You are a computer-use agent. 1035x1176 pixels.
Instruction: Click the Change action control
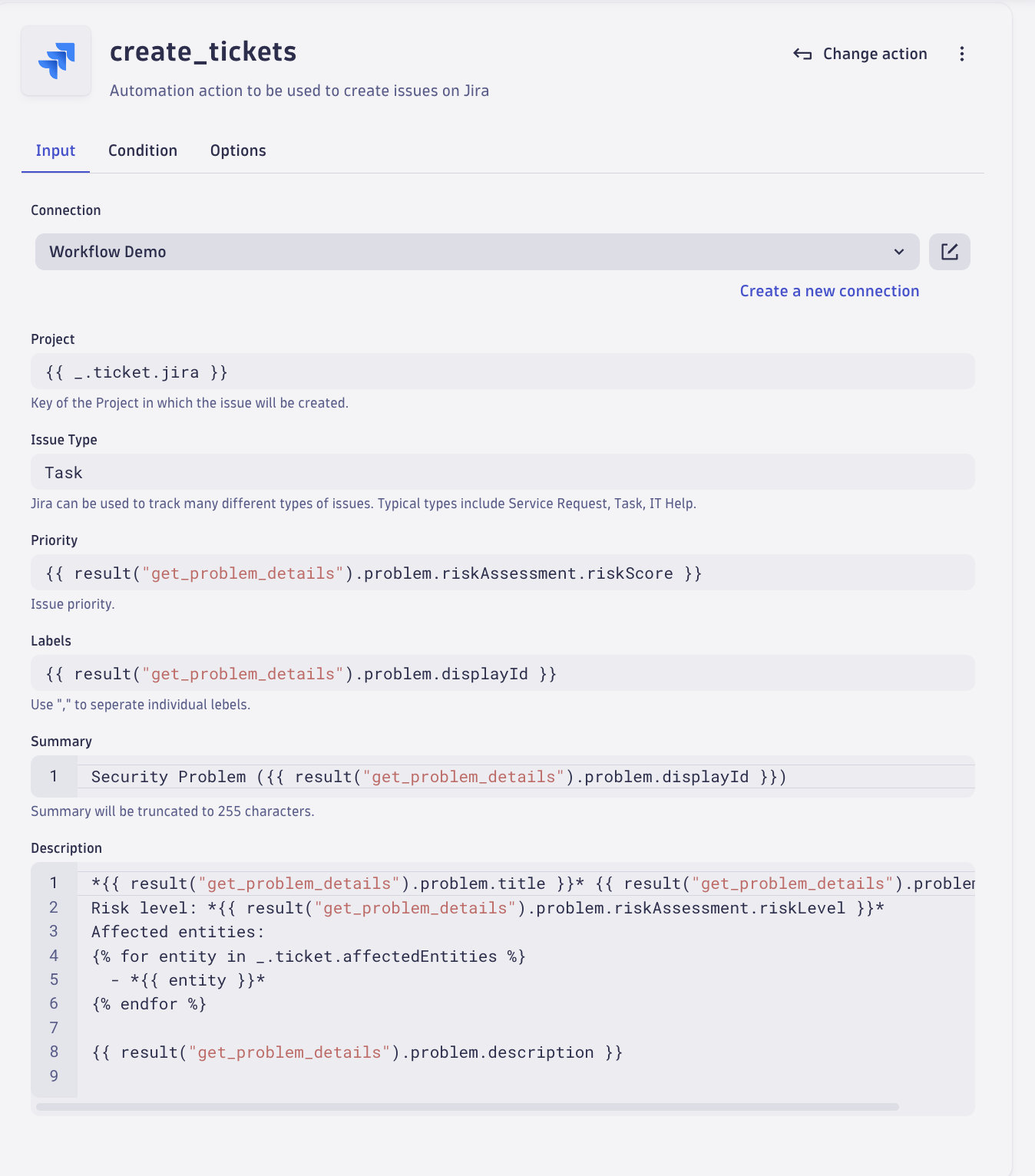coord(875,54)
